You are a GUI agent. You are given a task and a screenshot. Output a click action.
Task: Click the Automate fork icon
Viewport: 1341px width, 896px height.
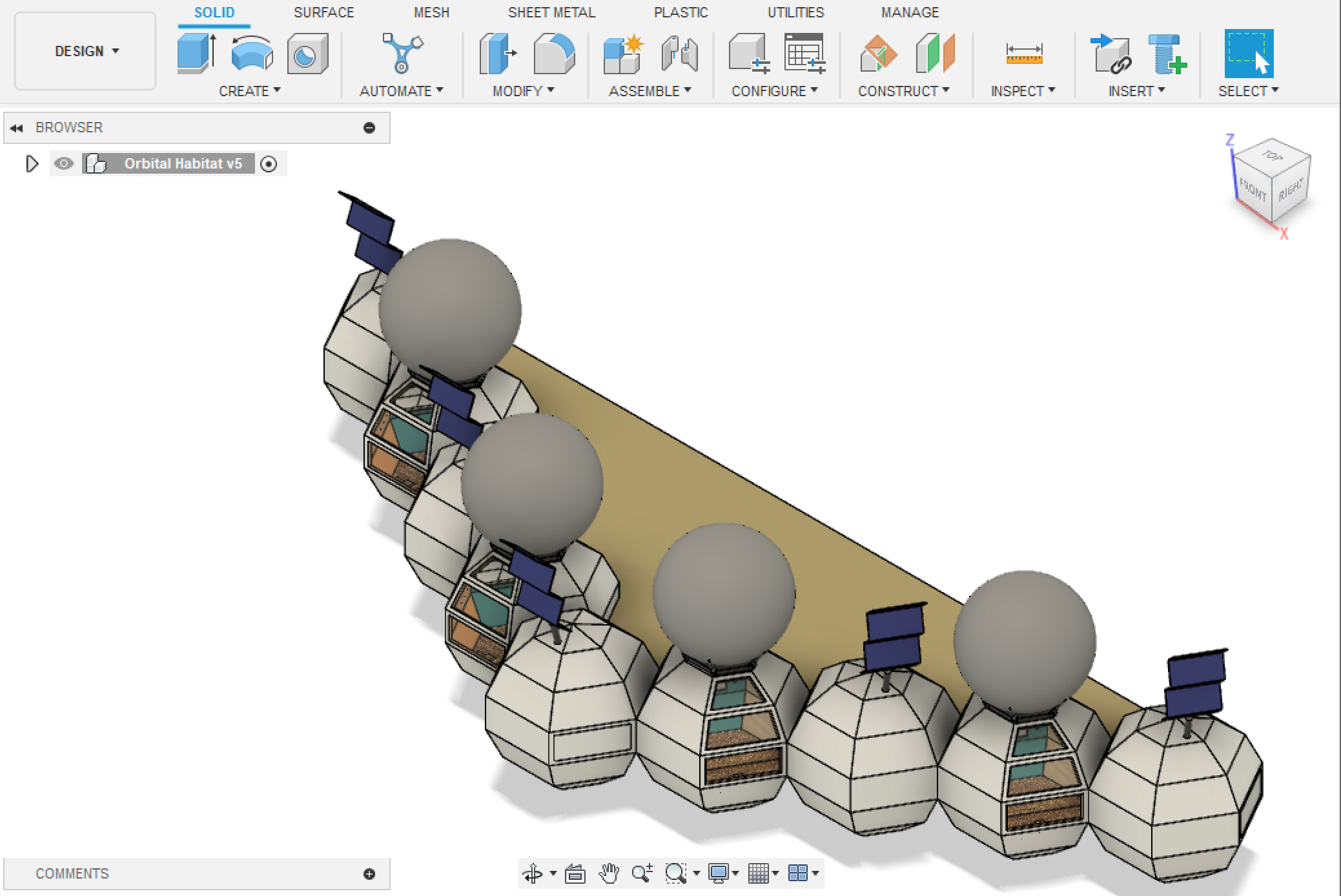402,53
